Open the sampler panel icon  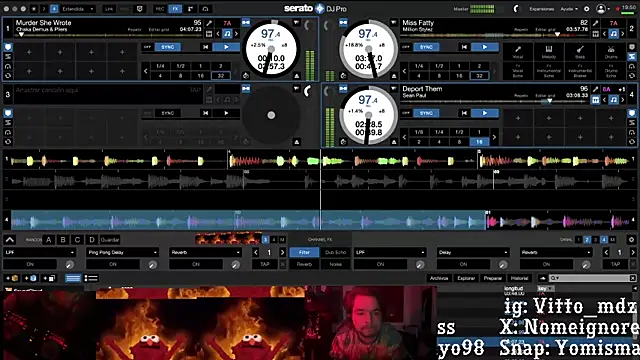pyautogui.click(x=191, y=9)
